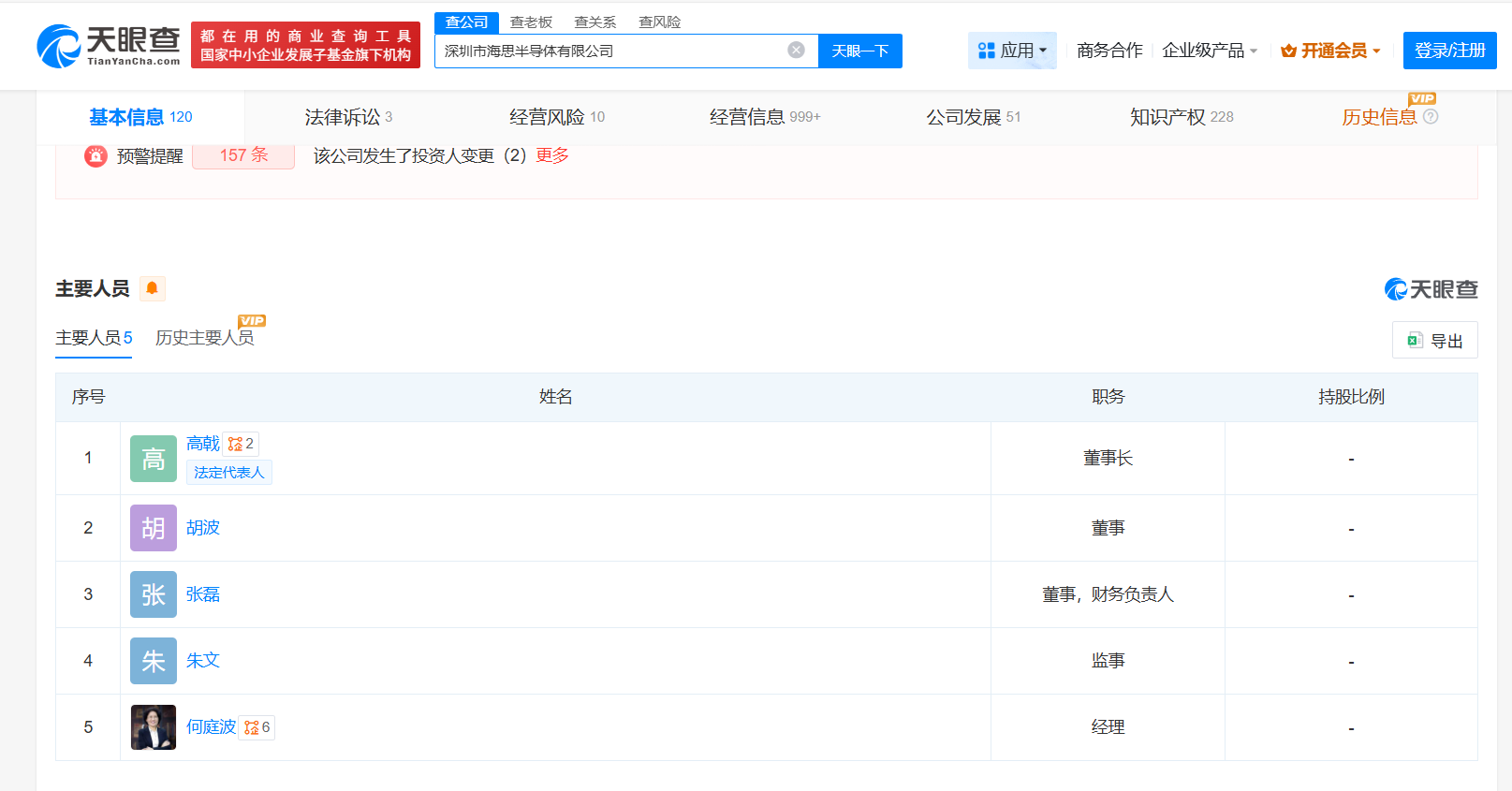Click the blue 张 avatar
The image size is (1512, 791).
pyautogui.click(x=154, y=594)
